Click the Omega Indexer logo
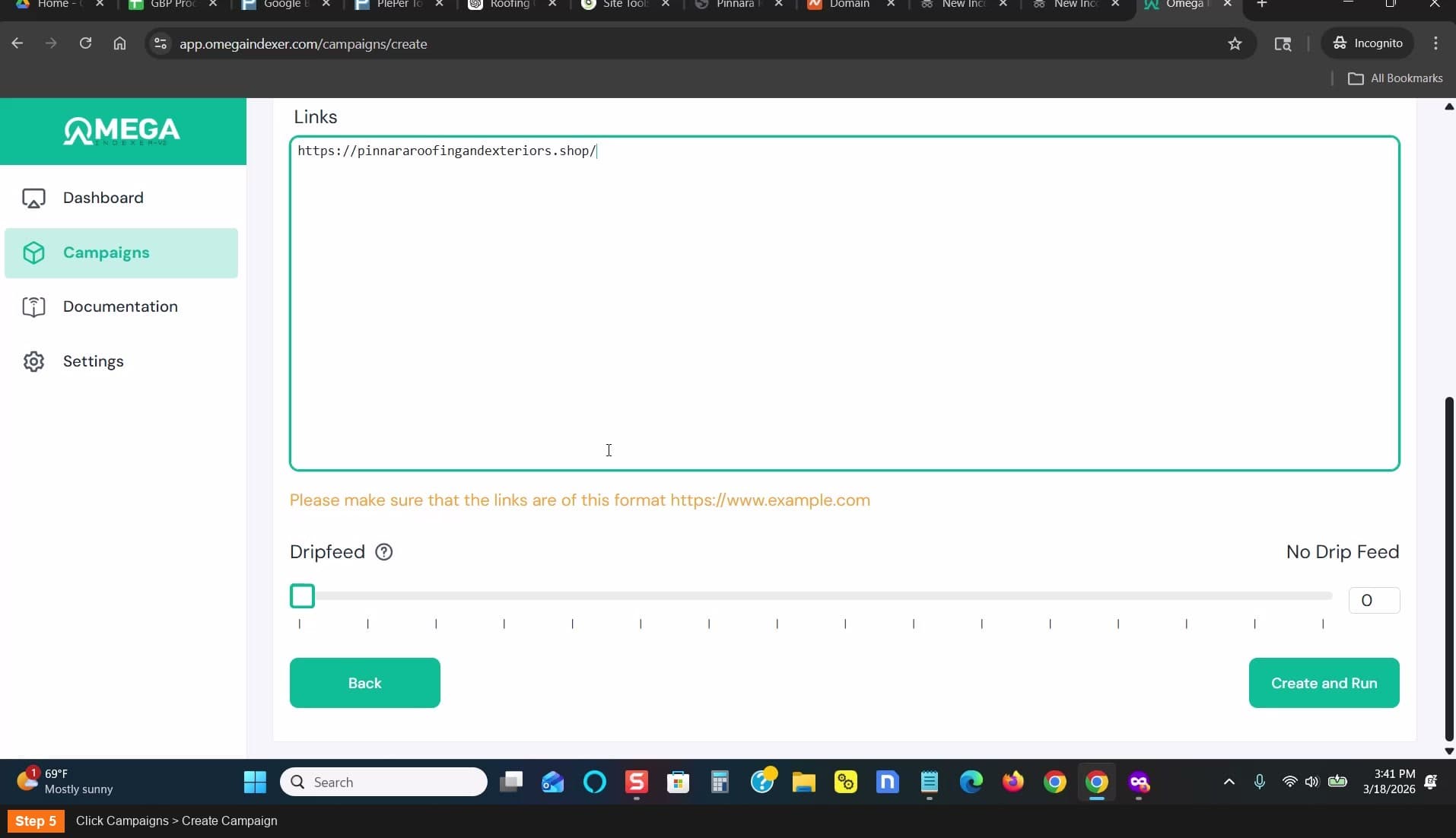 pos(122,131)
